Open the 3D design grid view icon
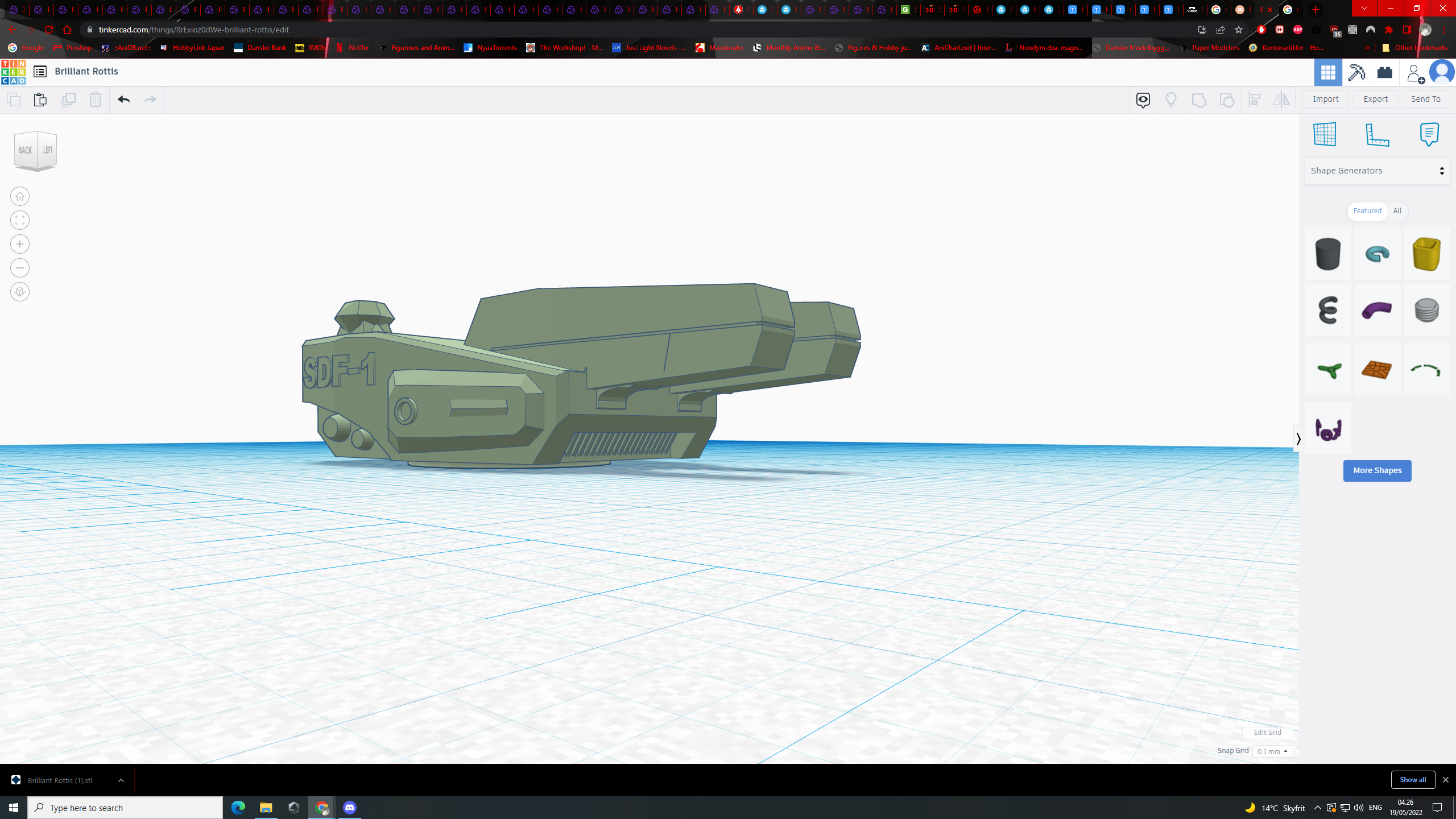Viewport: 1456px width, 819px height. [1328, 72]
